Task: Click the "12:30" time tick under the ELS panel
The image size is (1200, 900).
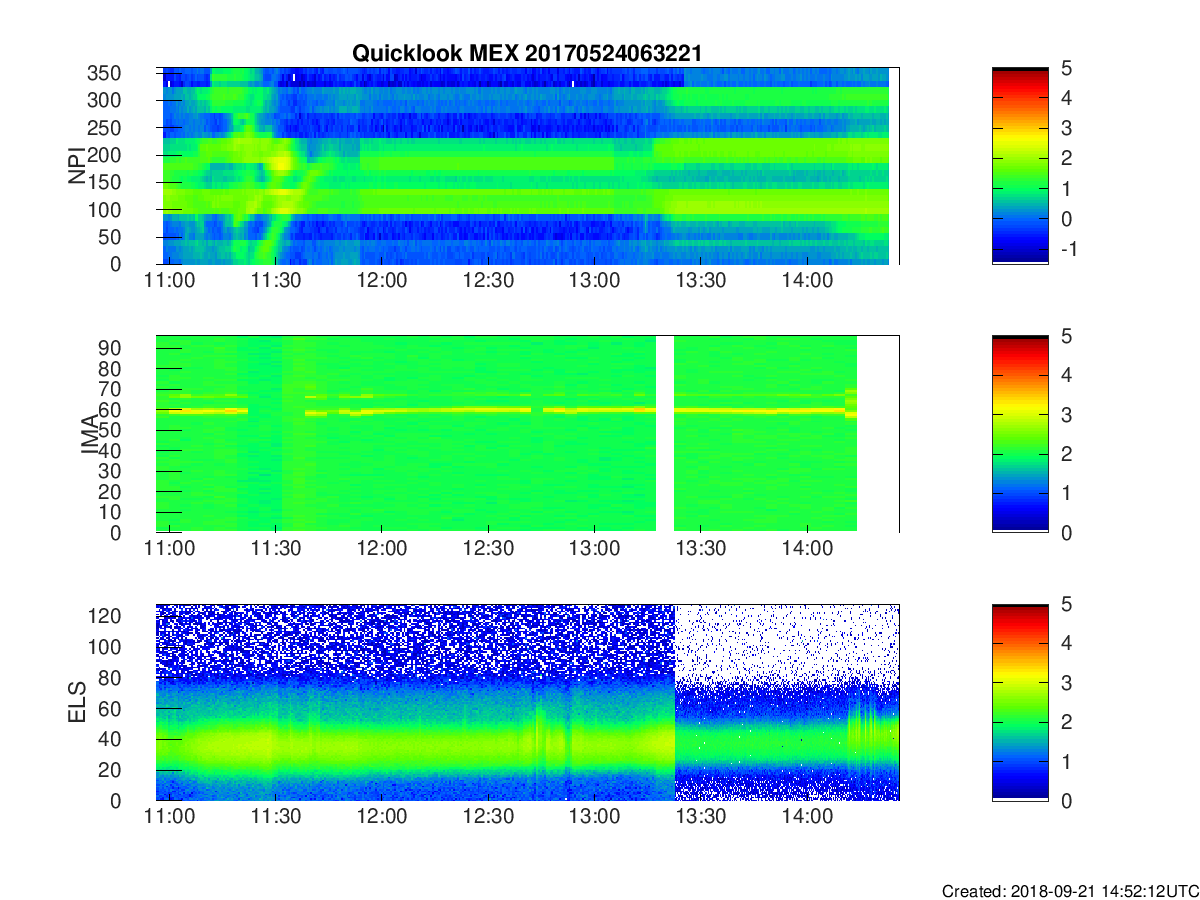Action: [488, 818]
